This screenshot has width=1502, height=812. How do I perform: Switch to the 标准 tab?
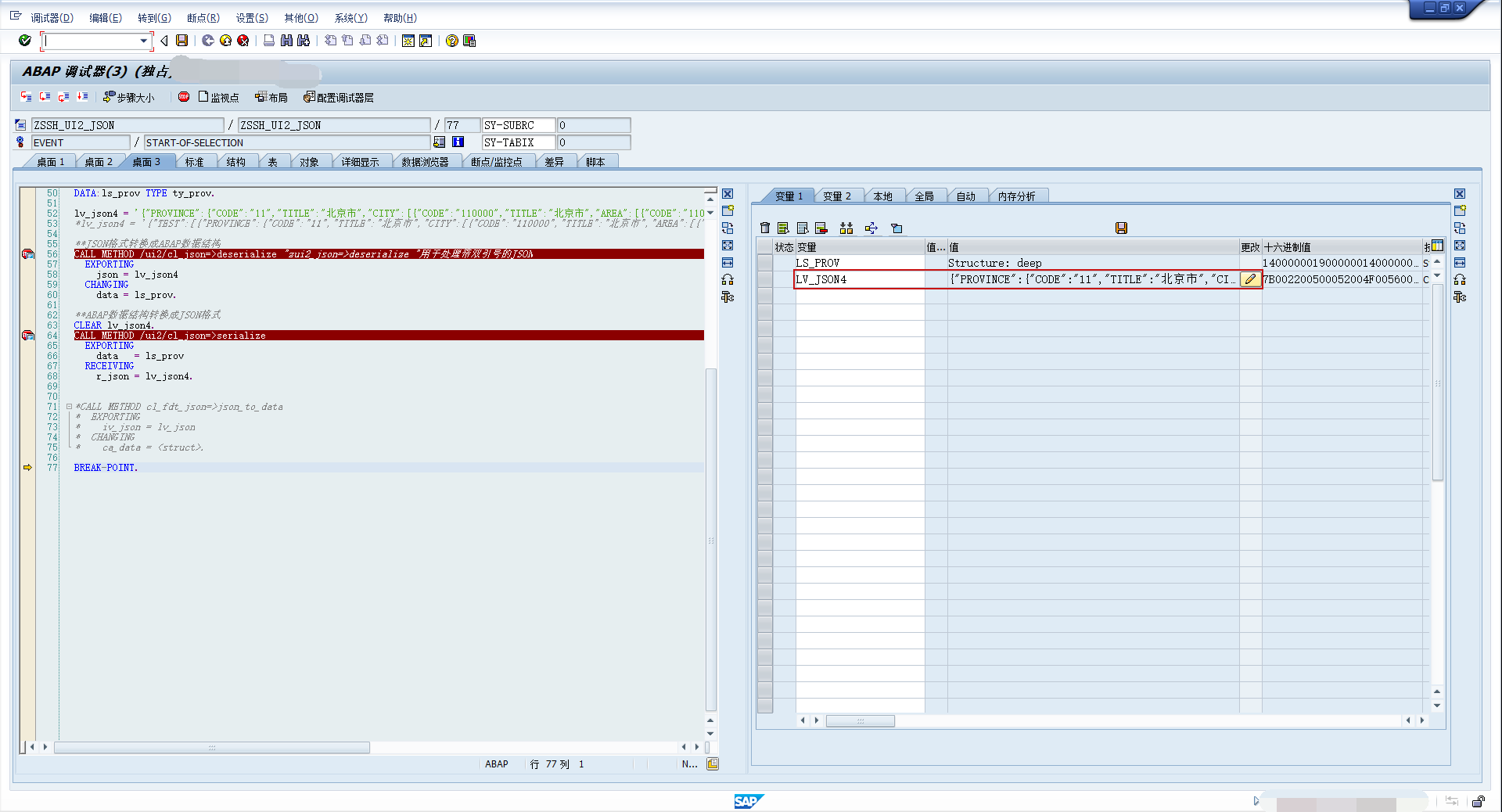tap(194, 162)
